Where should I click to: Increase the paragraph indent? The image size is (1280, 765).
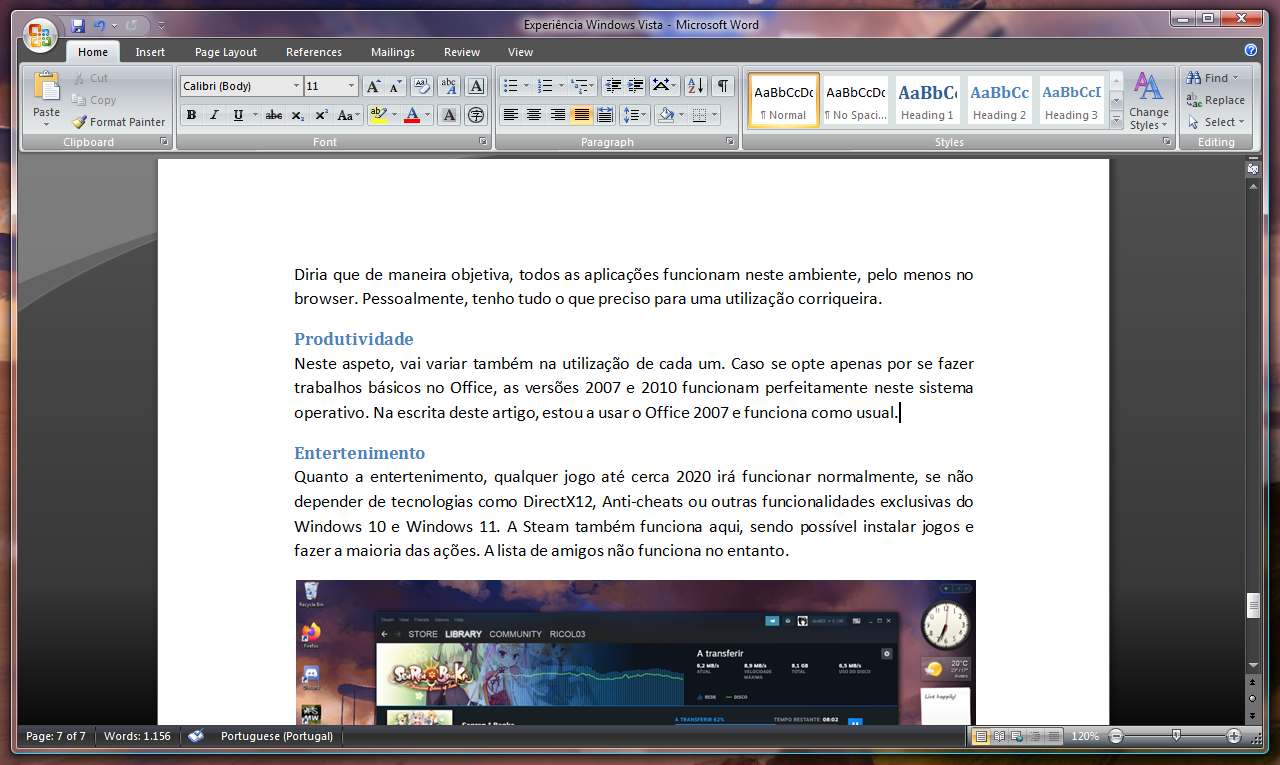[635, 86]
